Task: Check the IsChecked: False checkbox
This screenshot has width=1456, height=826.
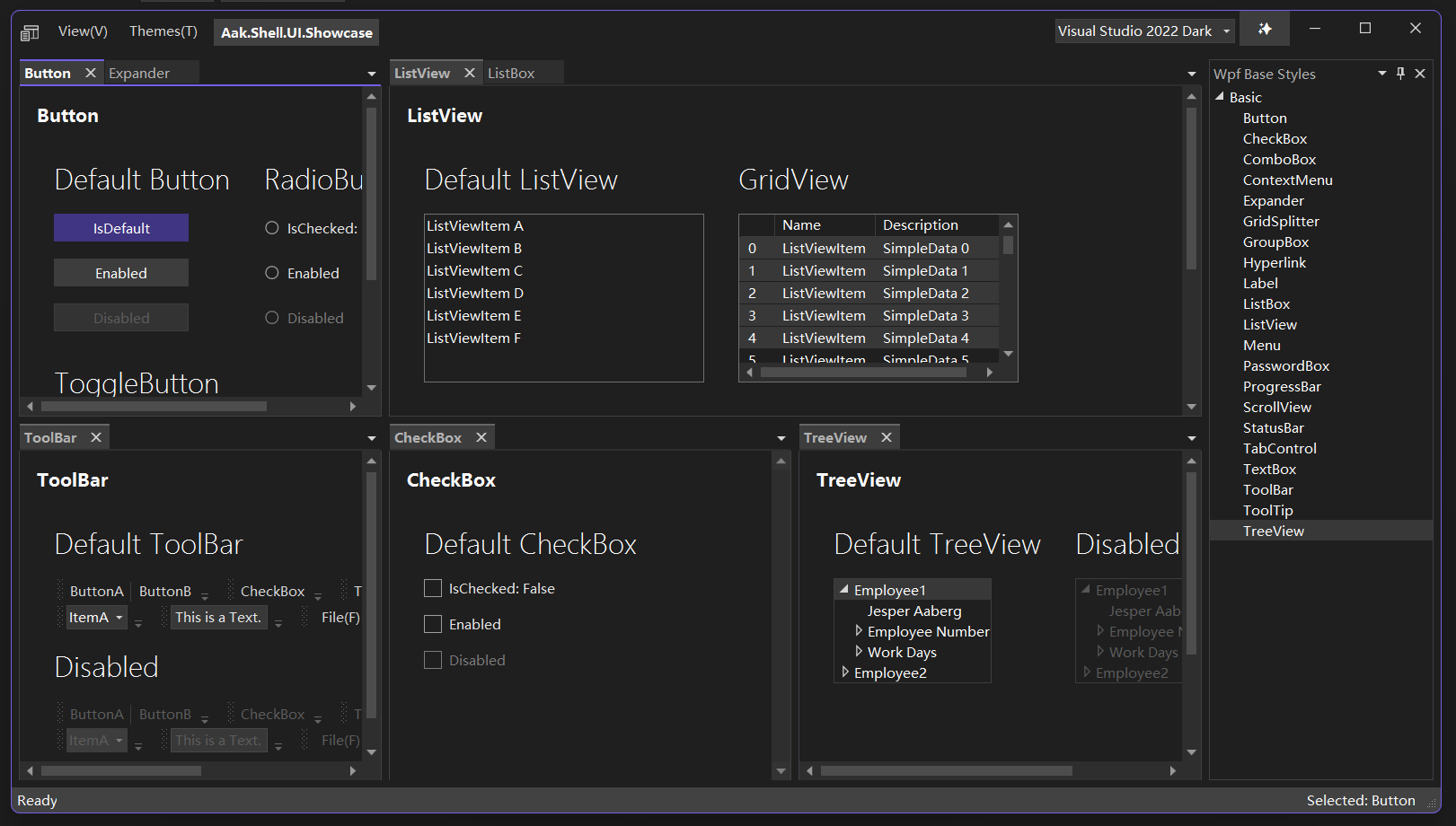Action: 433,588
